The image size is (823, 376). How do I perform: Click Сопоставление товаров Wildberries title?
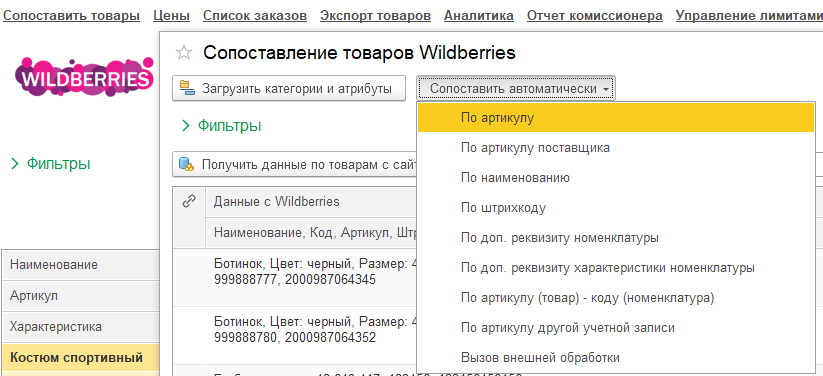(360, 53)
